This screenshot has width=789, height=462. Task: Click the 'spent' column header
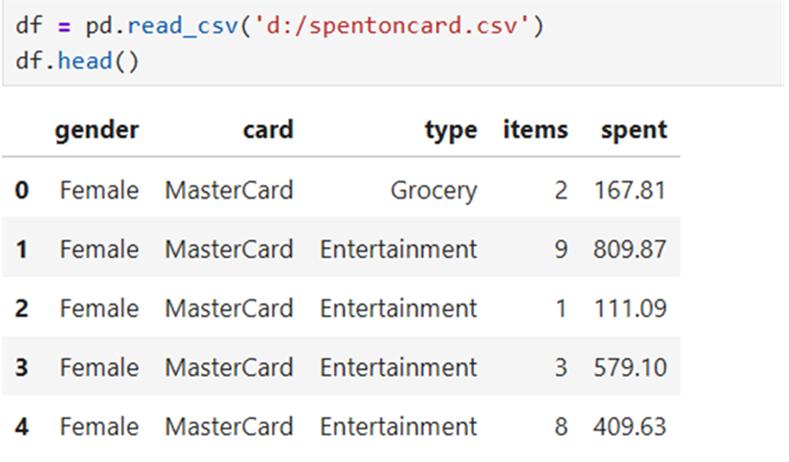[x=634, y=131]
